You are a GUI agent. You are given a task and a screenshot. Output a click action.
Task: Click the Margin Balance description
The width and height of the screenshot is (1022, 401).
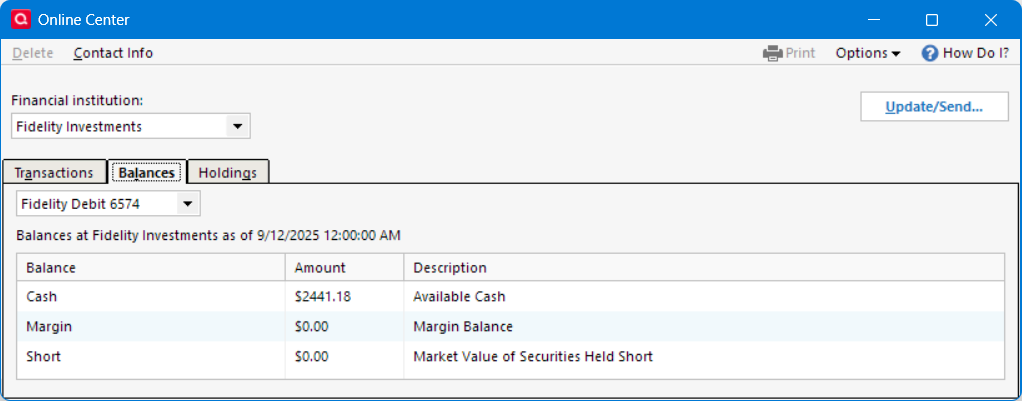click(x=463, y=327)
